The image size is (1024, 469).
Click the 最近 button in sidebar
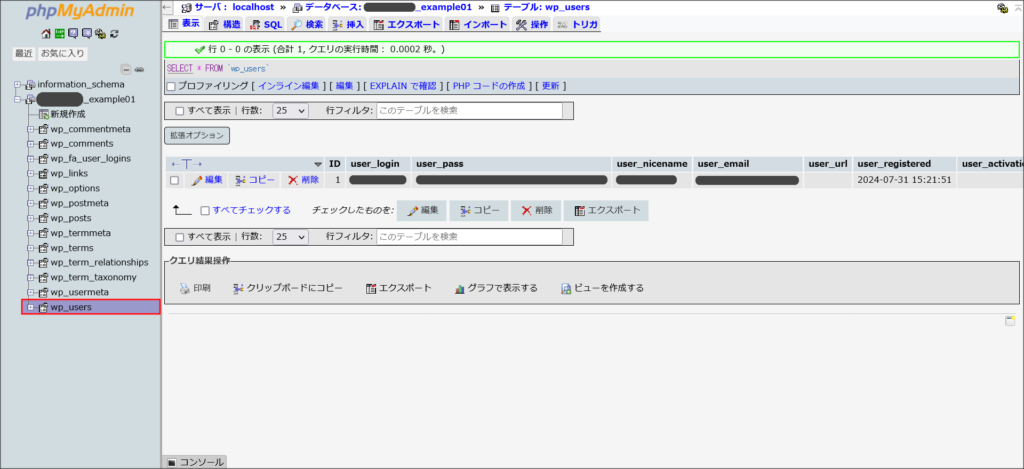tap(24, 54)
